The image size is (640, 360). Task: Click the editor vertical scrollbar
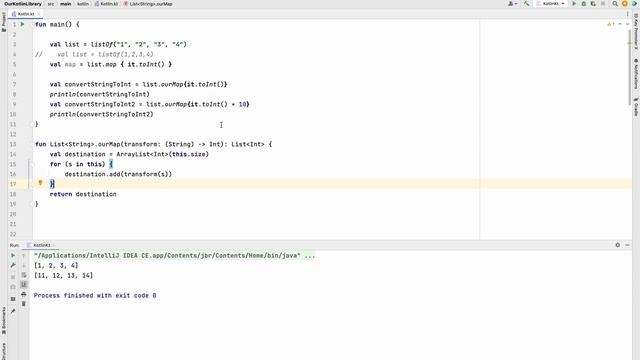pos(630,67)
